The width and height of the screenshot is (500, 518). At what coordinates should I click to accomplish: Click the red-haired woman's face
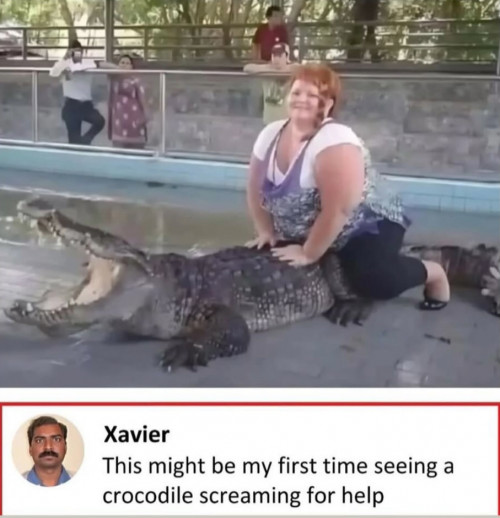pyautogui.click(x=307, y=98)
